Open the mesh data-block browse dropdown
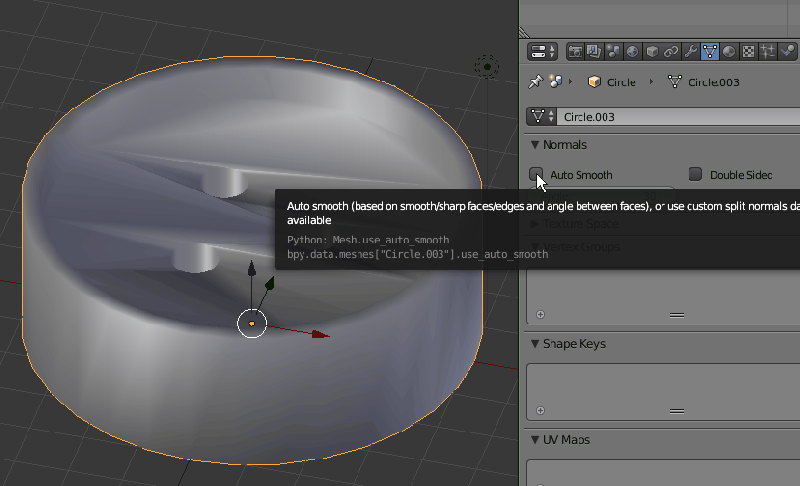This screenshot has width=800, height=486. click(542, 117)
